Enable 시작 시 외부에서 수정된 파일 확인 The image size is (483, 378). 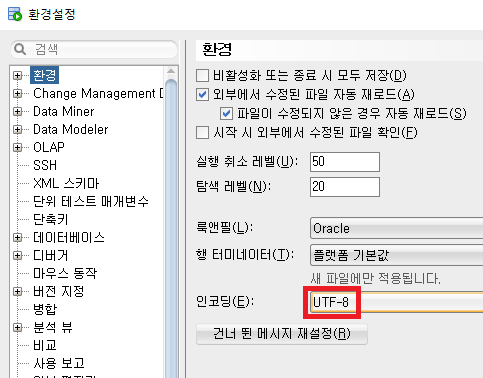pyautogui.click(x=203, y=132)
